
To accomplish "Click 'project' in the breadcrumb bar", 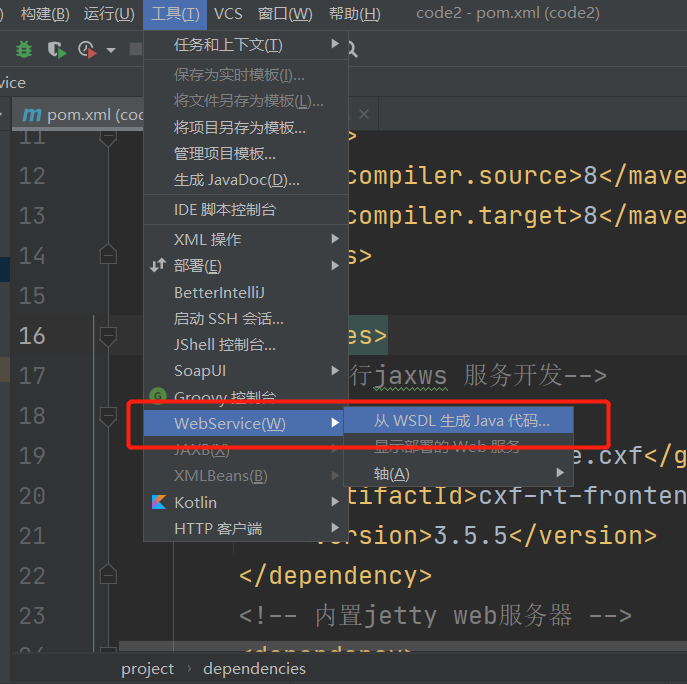I will coord(147,669).
